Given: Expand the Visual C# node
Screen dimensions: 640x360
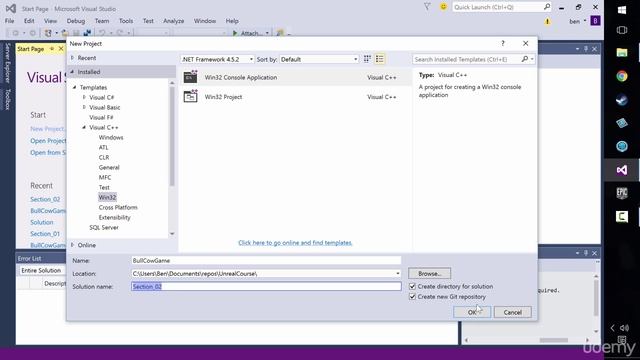Looking at the screenshot, I should [84, 97].
